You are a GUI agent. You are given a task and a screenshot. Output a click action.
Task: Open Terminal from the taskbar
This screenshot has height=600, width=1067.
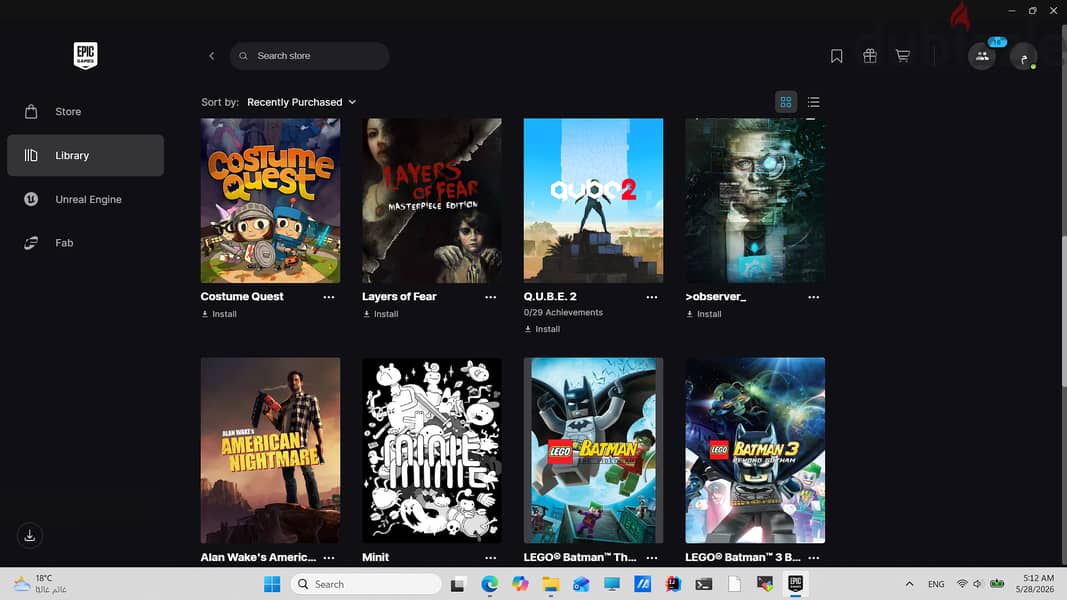click(x=704, y=584)
